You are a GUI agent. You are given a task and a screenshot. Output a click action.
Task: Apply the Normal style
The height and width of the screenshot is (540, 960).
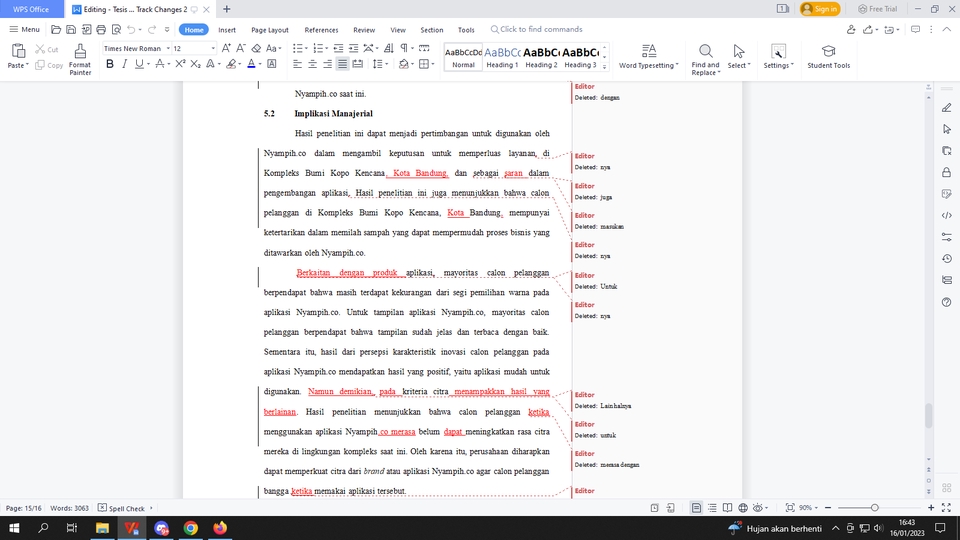tap(463, 57)
